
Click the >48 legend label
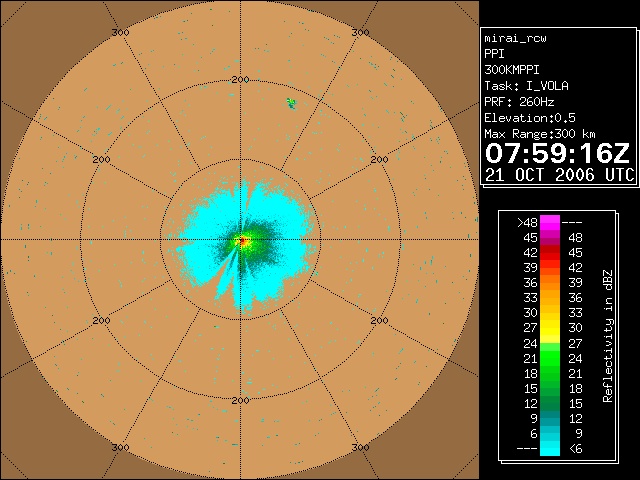coord(527,223)
